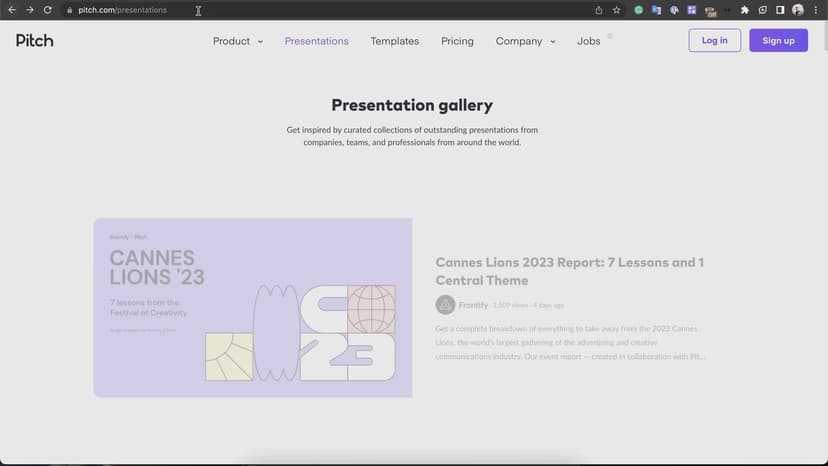Click the Sign up button
Image resolution: width=828 pixels, height=466 pixels.
pyautogui.click(x=778, y=40)
